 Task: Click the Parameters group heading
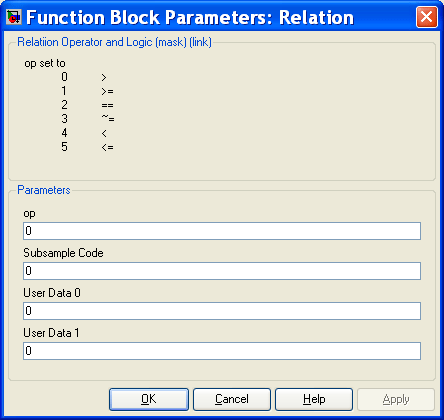(x=44, y=190)
